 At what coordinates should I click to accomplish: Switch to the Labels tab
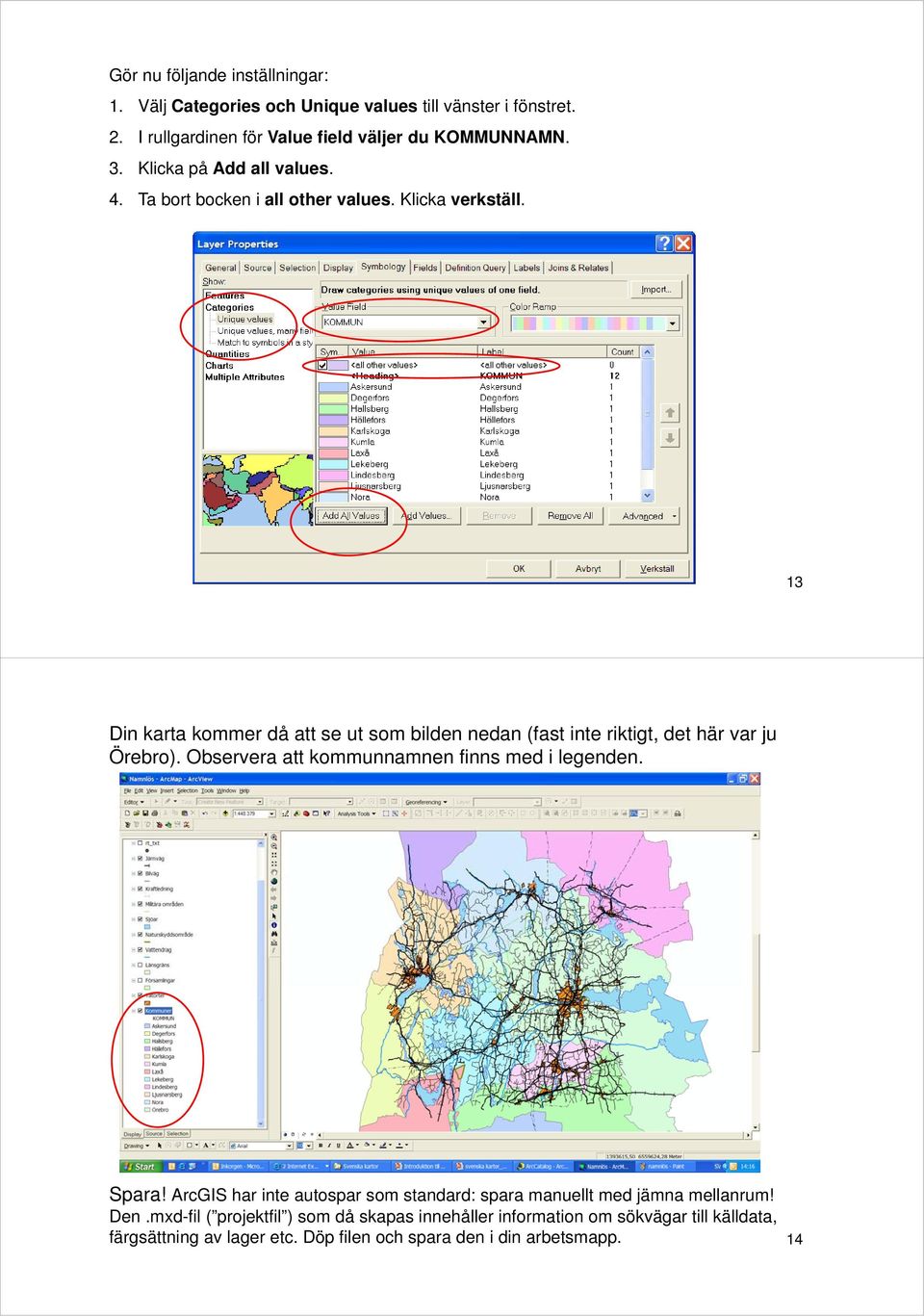[526, 269]
